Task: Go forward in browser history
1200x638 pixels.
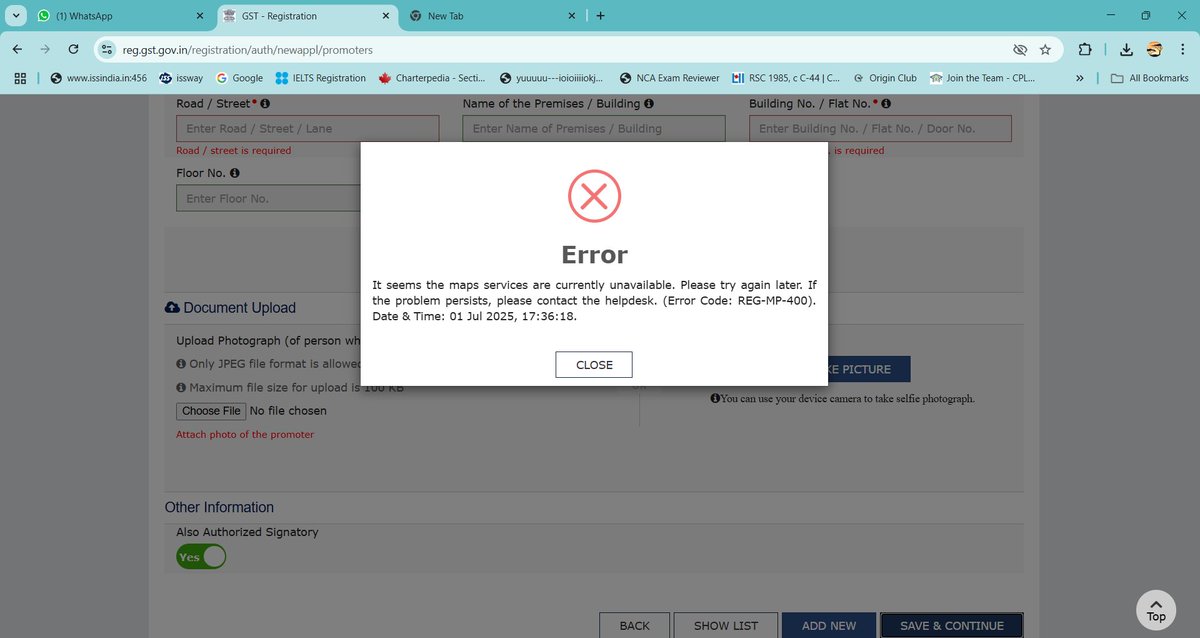Action: (x=45, y=49)
